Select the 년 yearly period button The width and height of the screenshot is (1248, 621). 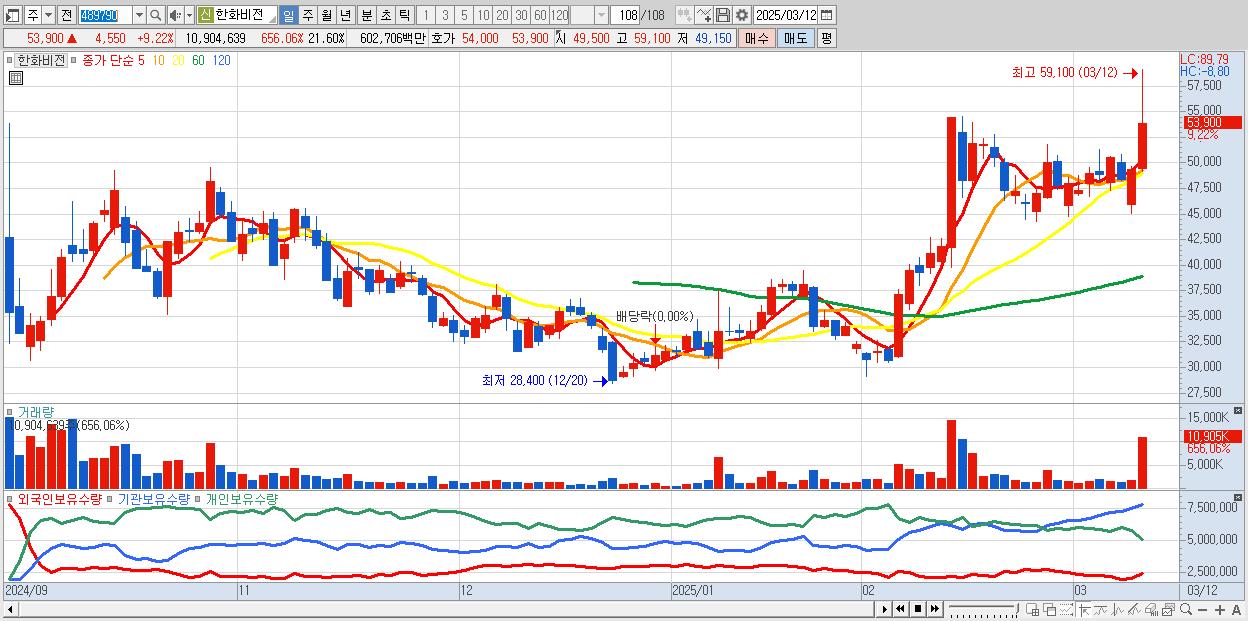[345, 15]
